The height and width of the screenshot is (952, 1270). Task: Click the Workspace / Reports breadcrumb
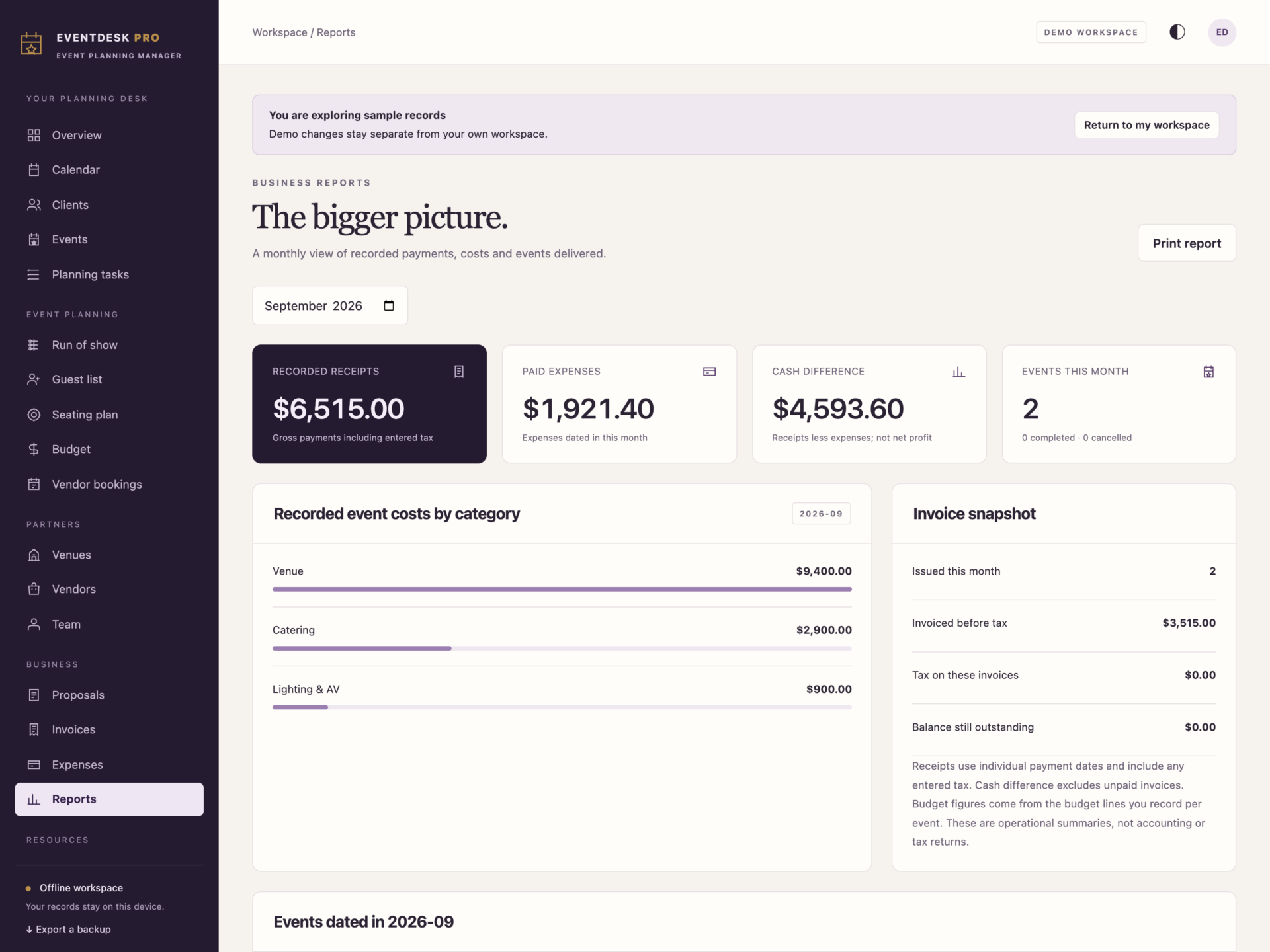[x=304, y=32]
